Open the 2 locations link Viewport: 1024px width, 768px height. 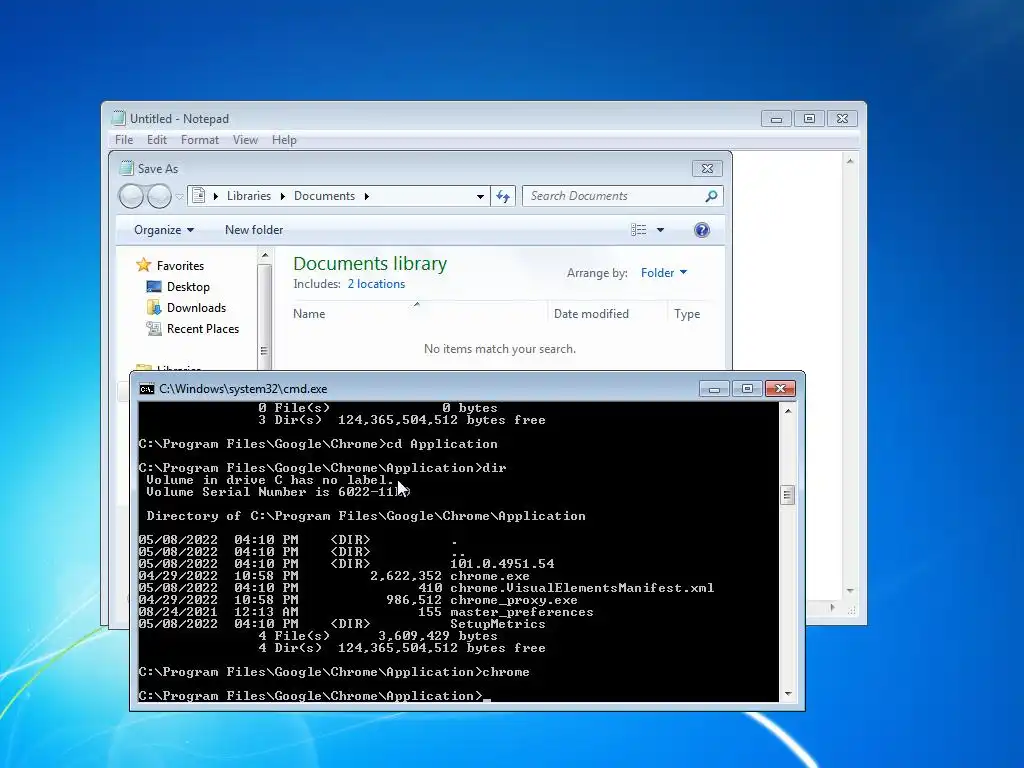[376, 284]
